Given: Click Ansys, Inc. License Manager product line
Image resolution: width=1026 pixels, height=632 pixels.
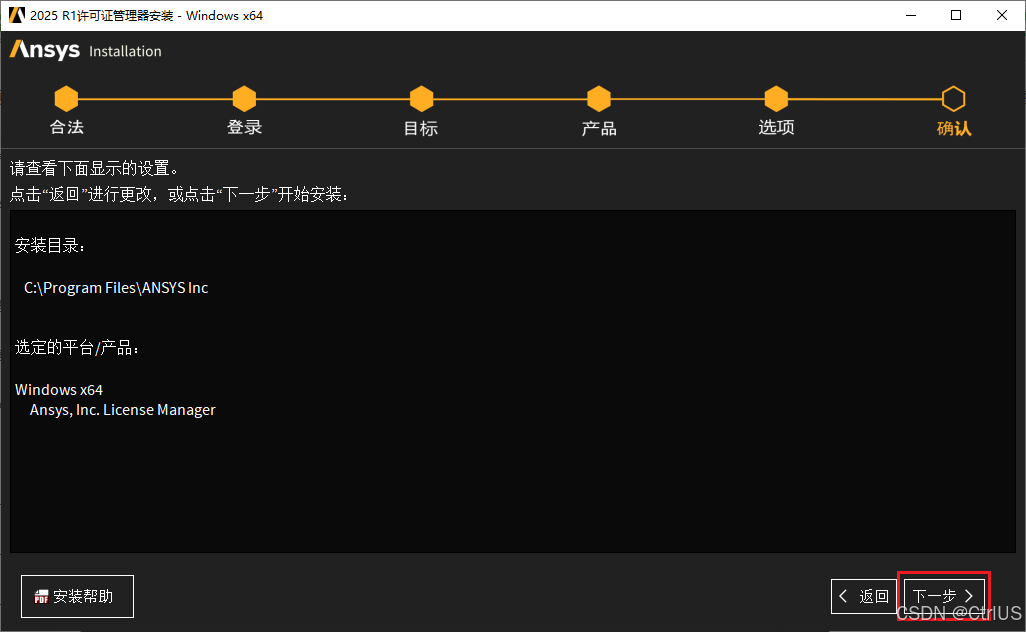Looking at the screenshot, I should click(122, 410).
